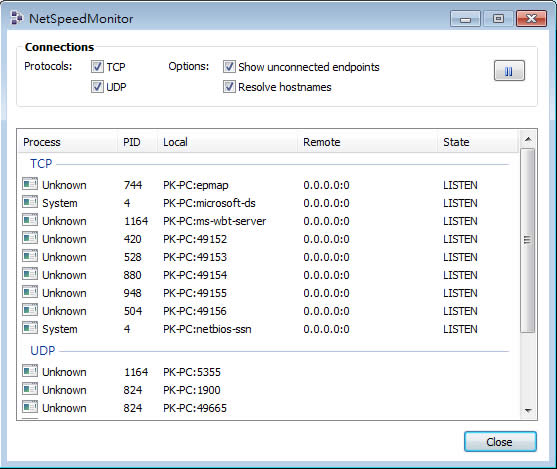This screenshot has width=557, height=469.
Task: Click LISTEN state in epmap row
Action: [x=460, y=185]
